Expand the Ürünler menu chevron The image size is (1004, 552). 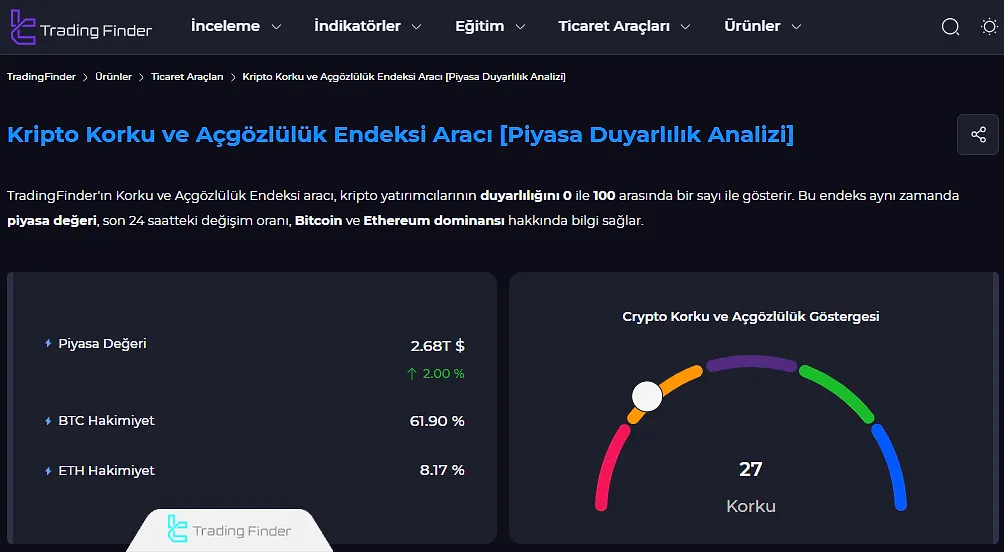[x=797, y=27]
